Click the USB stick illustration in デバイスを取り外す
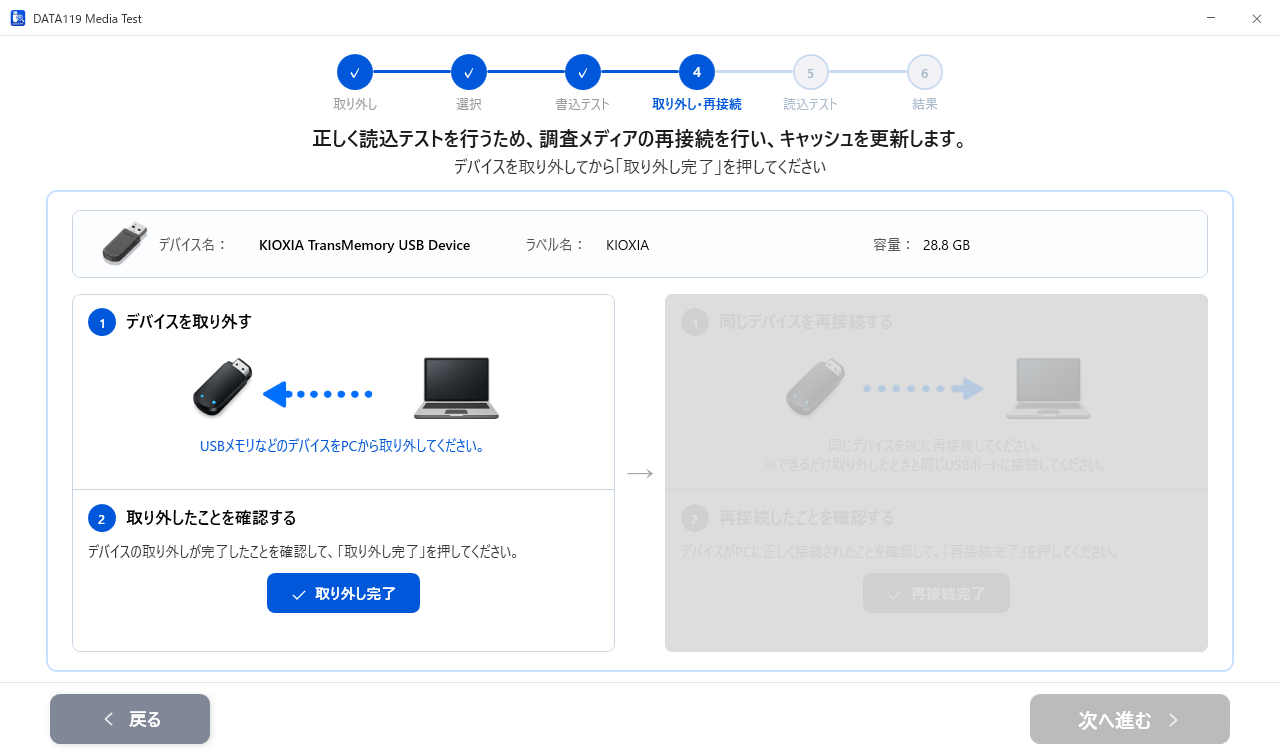Viewport: 1280px width, 756px height. pos(222,387)
